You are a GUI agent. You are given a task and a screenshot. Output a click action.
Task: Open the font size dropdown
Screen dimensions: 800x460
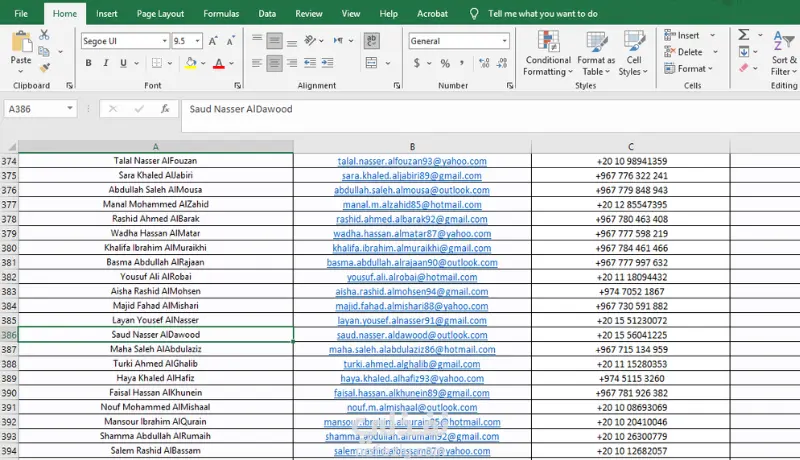click(197, 41)
